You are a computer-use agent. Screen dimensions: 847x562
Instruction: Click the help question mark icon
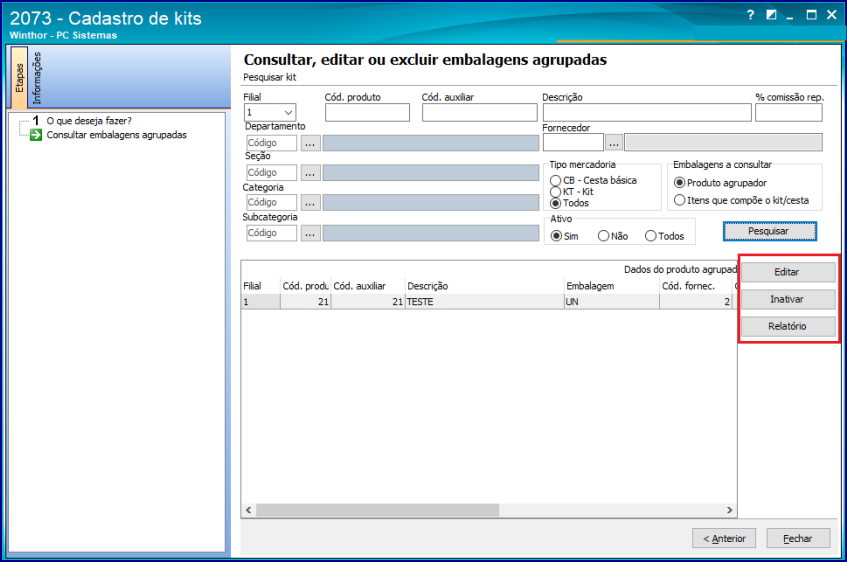(x=750, y=15)
